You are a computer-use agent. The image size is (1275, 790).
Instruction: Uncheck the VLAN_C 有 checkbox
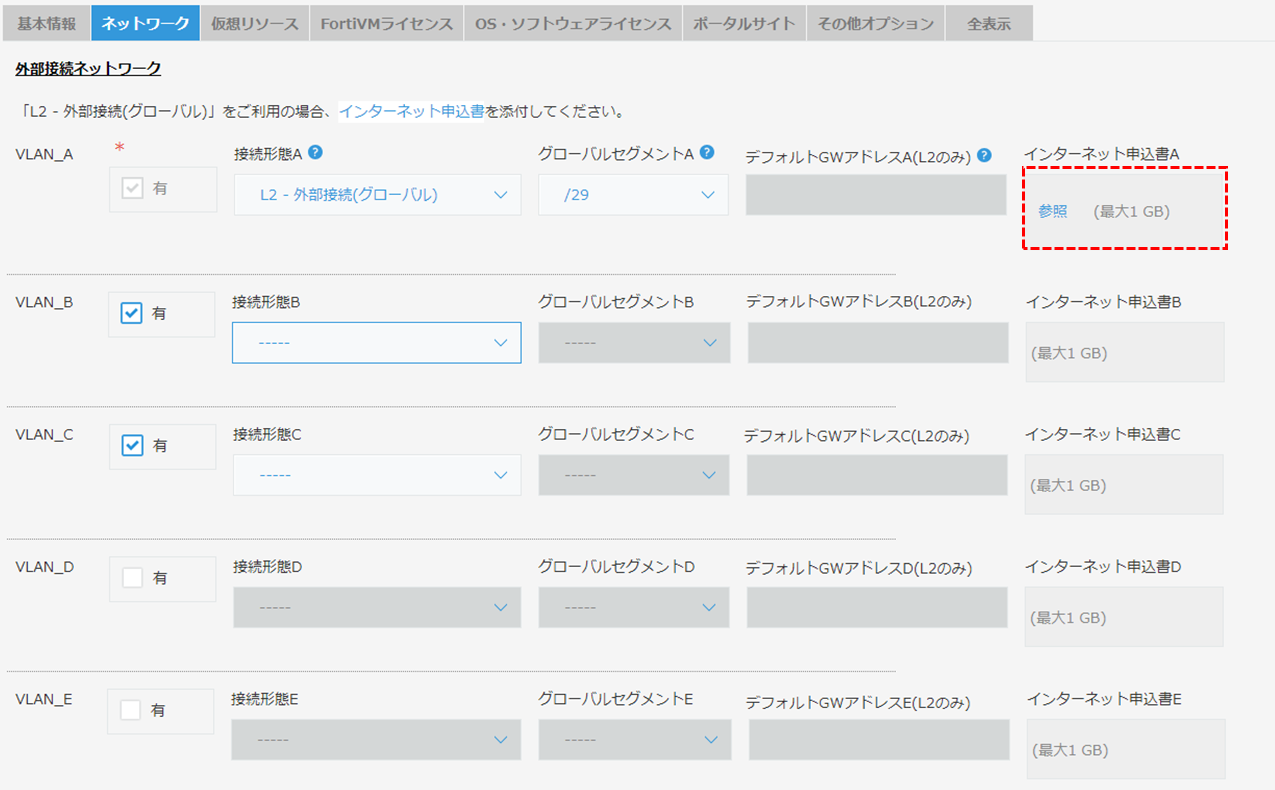[132, 445]
